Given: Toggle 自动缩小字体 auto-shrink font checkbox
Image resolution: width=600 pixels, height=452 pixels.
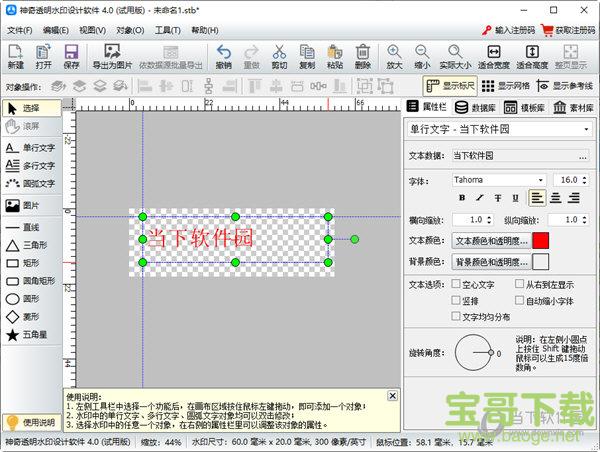Looking at the screenshot, I should click(x=519, y=300).
